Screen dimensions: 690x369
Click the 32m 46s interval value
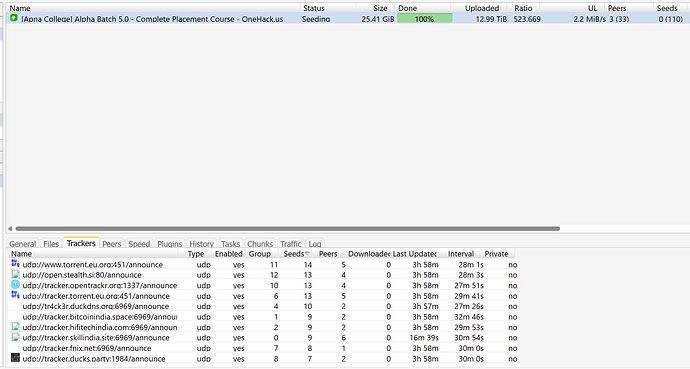click(469, 317)
